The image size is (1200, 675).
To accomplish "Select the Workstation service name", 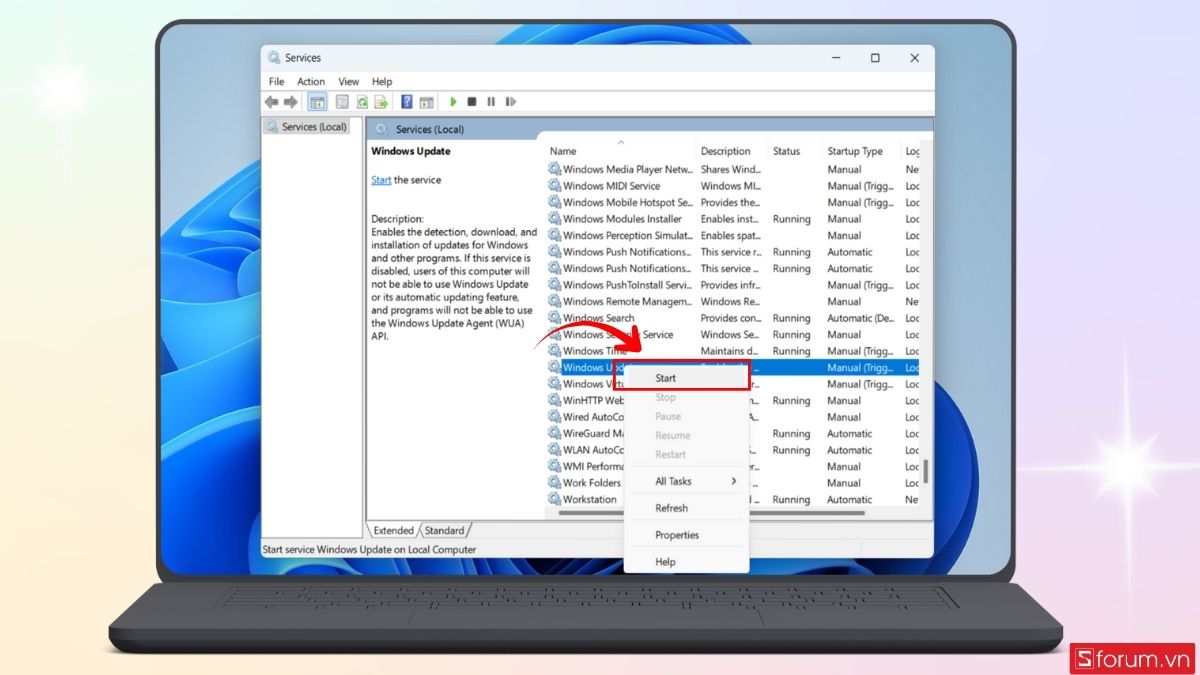I will (590, 499).
